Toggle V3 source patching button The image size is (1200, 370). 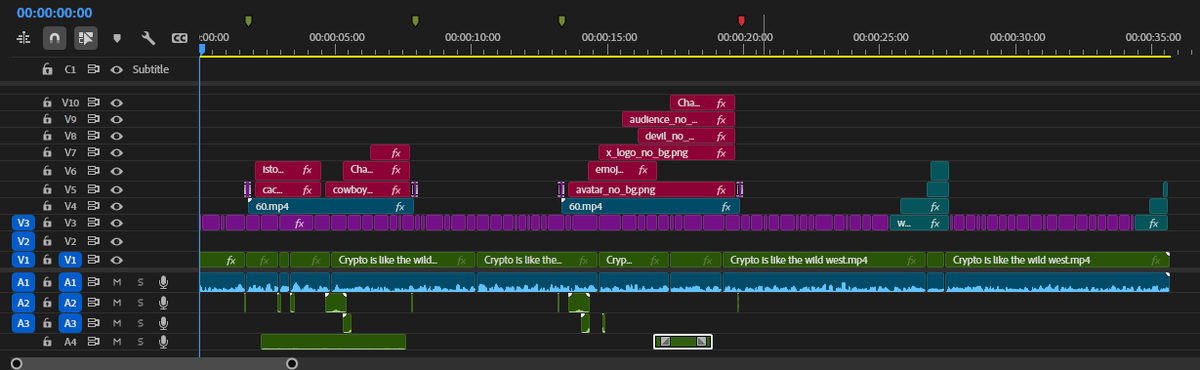(23, 223)
